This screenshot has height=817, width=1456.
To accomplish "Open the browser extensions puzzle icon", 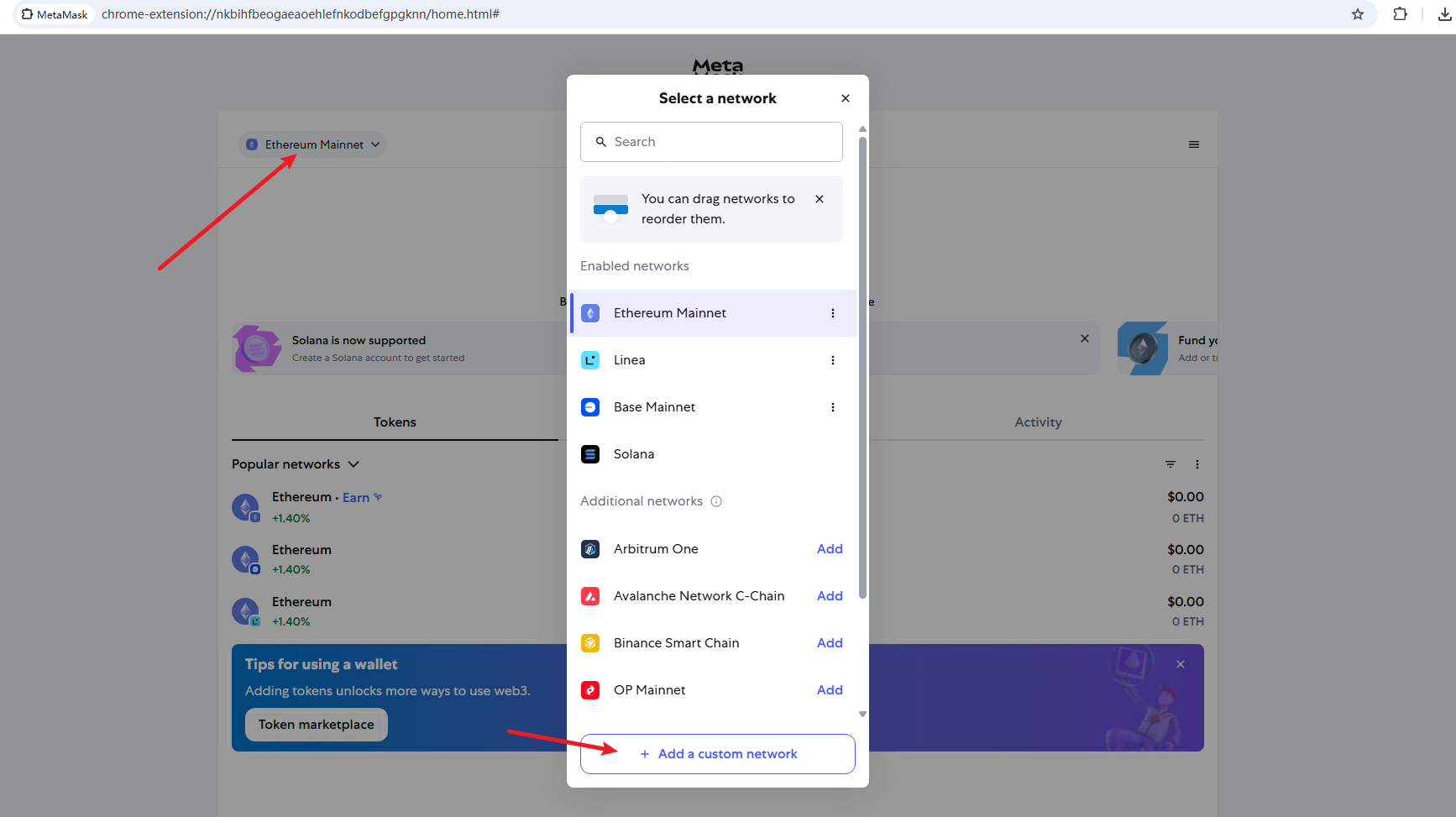I will coord(1400,14).
